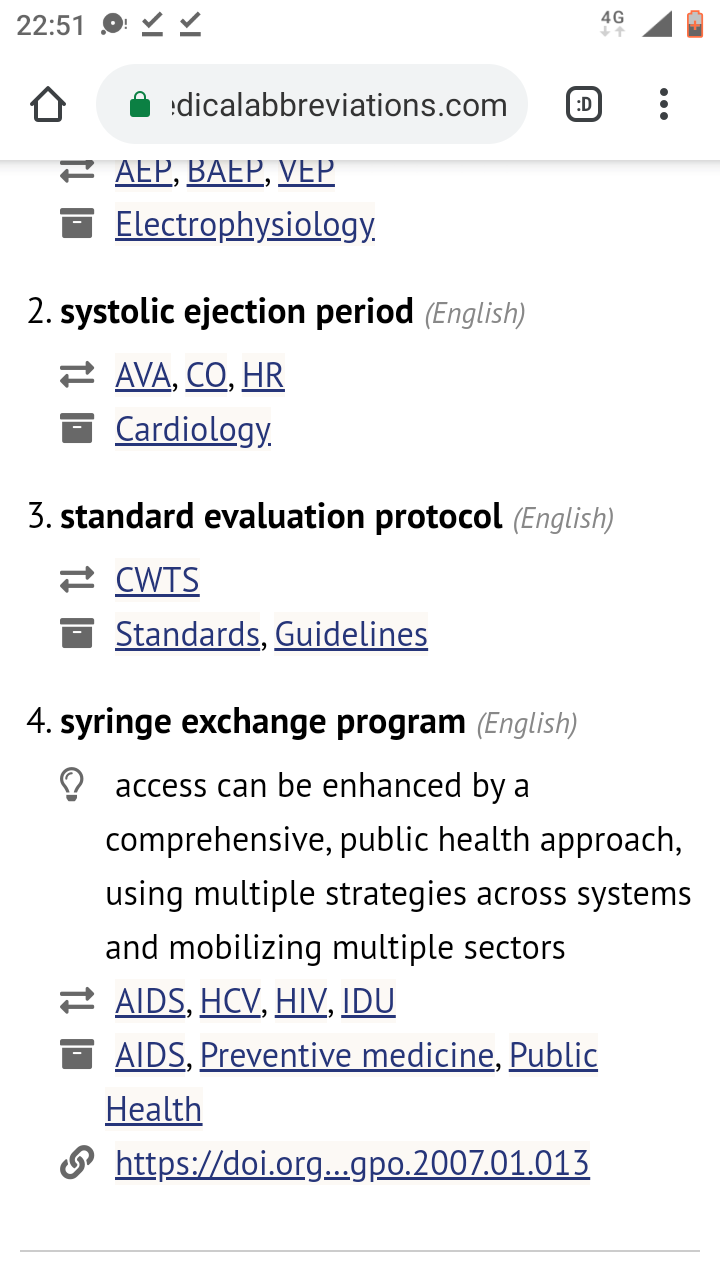Open the Cardiology category link

193,430
